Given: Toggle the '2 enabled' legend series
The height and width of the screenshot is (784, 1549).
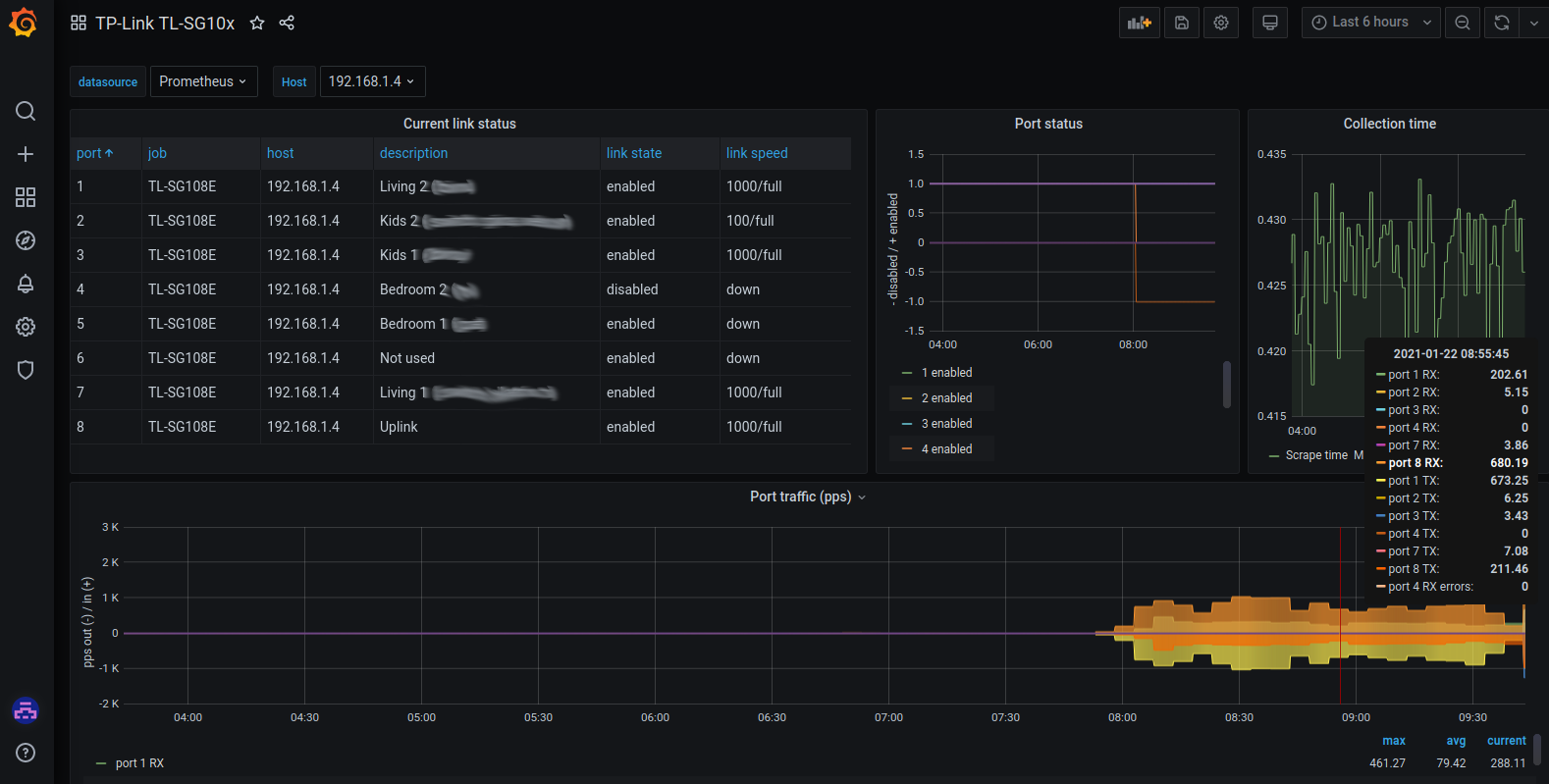Looking at the screenshot, I should coord(946,398).
